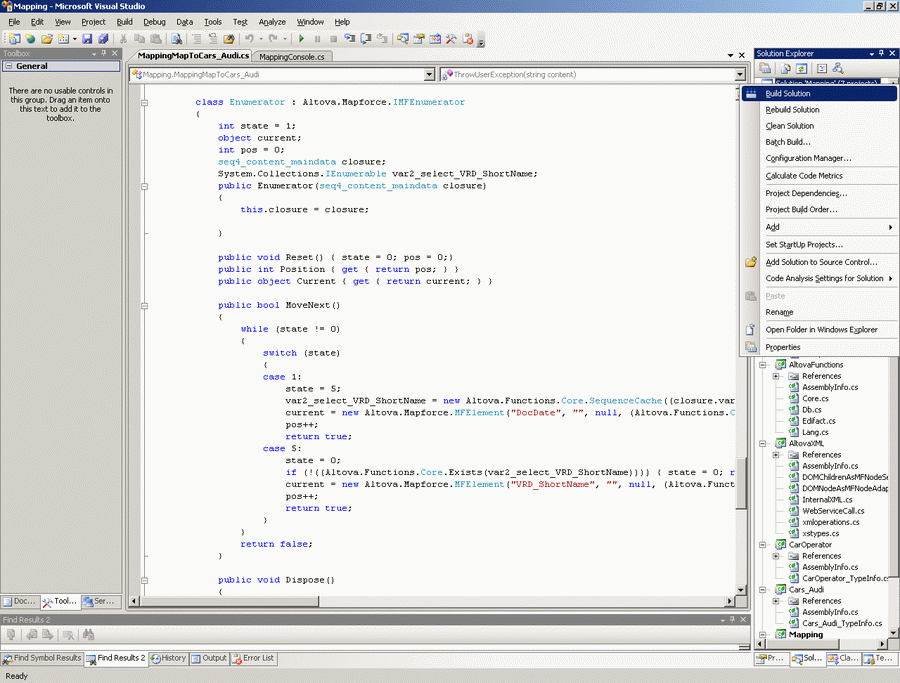This screenshot has width=900, height=683.
Task: Collapse the MoveNext method outlining toggle
Action: tap(146, 305)
